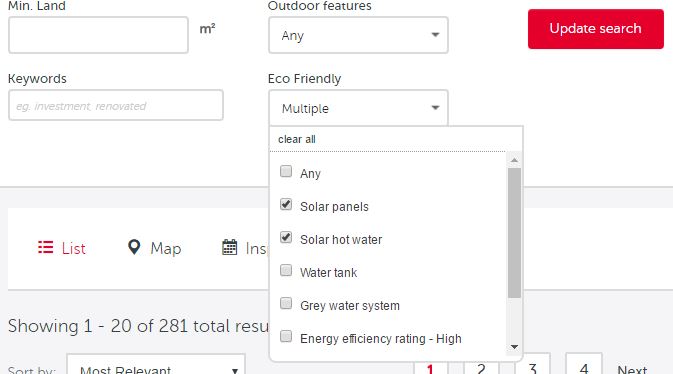The image size is (673, 374).
Task: Click Update search button
Action: (596, 29)
